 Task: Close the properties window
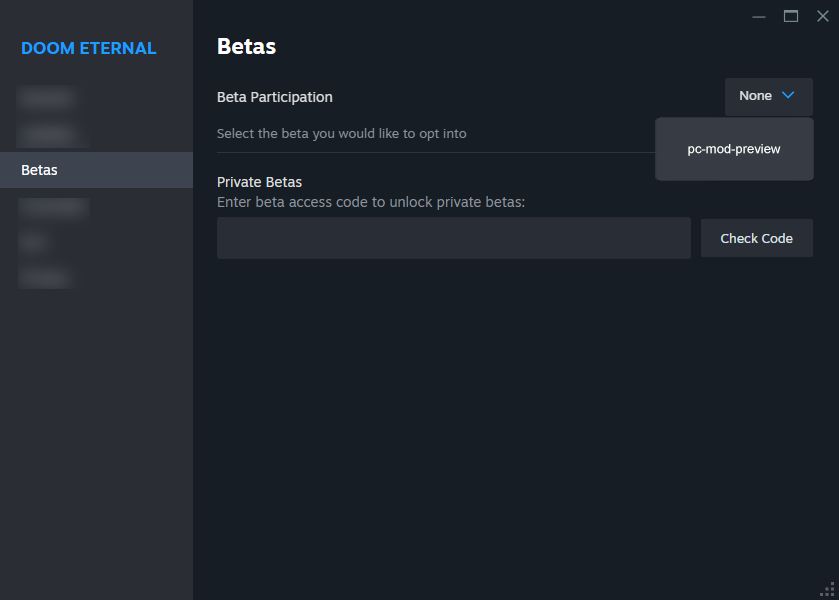823,16
